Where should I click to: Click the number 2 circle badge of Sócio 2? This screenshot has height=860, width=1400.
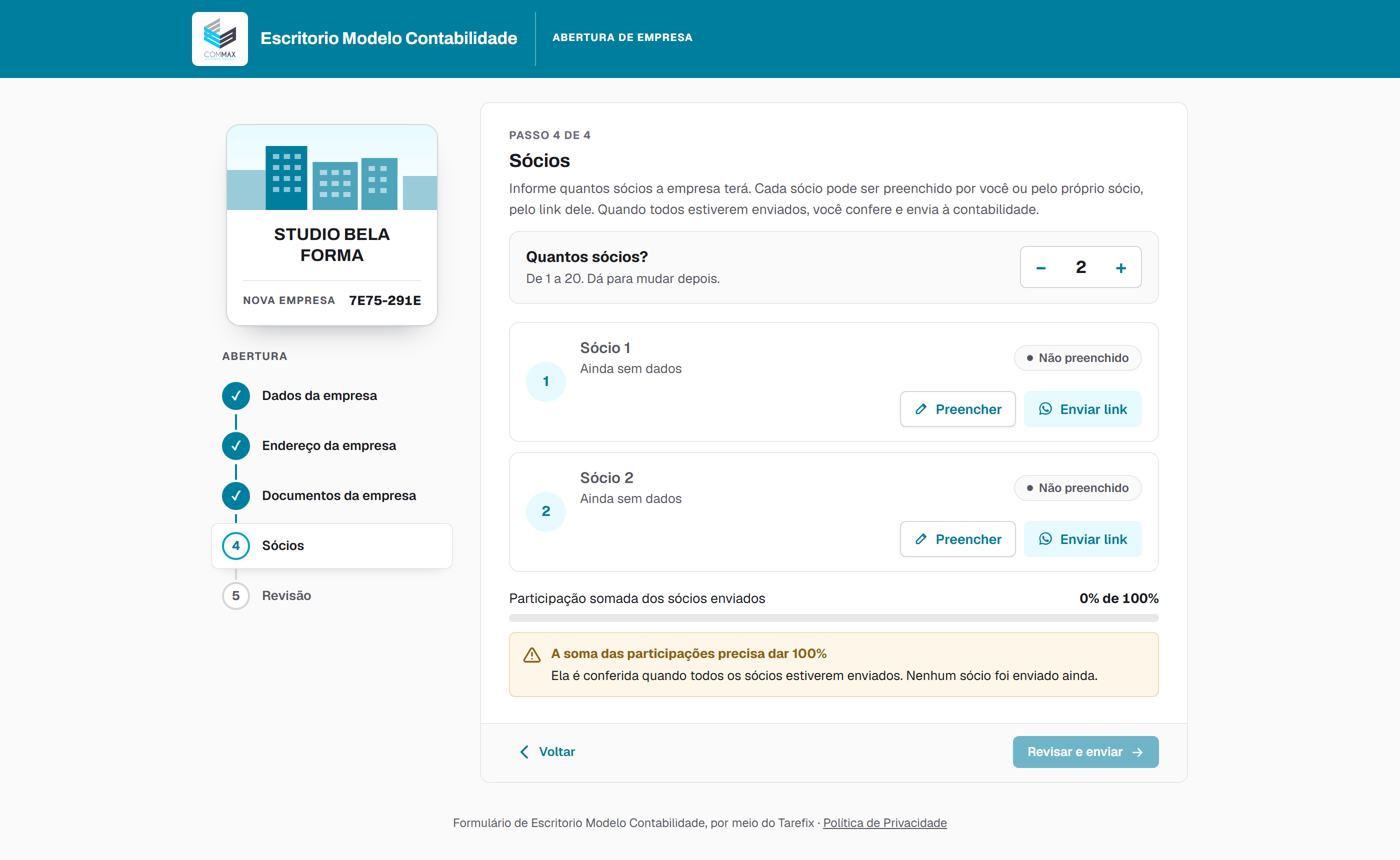pyautogui.click(x=545, y=511)
